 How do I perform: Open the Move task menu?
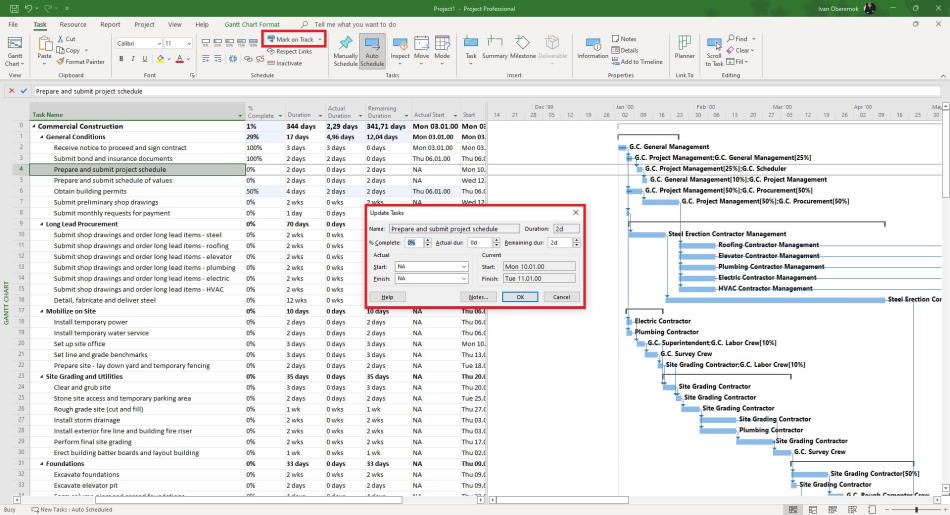(422, 48)
